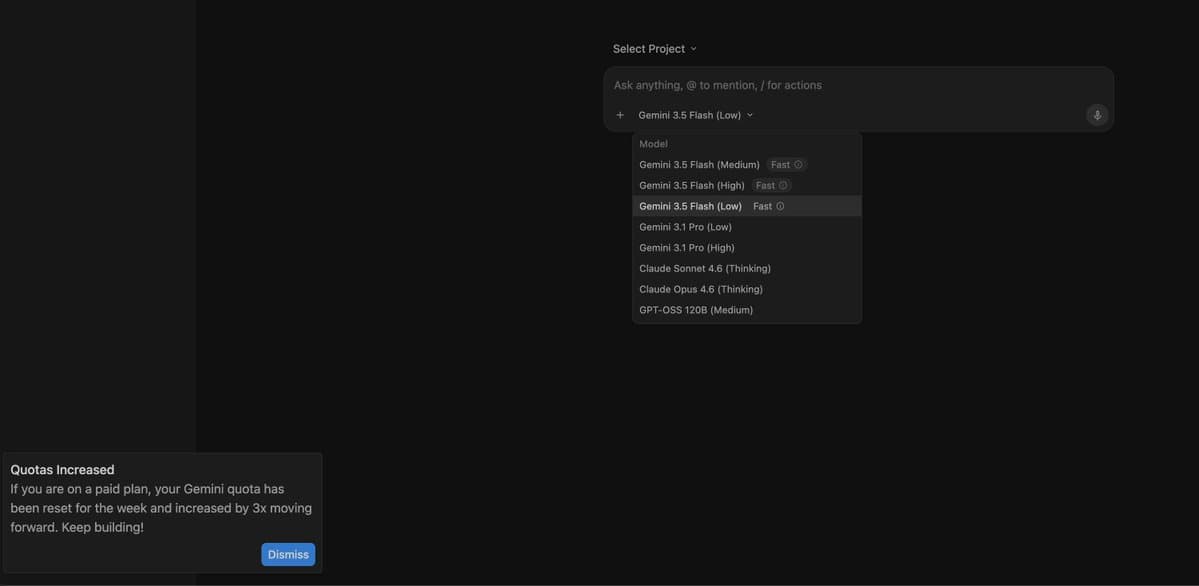Click the microphone voice input icon
The width and height of the screenshot is (1199, 586).
pos(1097,116)
